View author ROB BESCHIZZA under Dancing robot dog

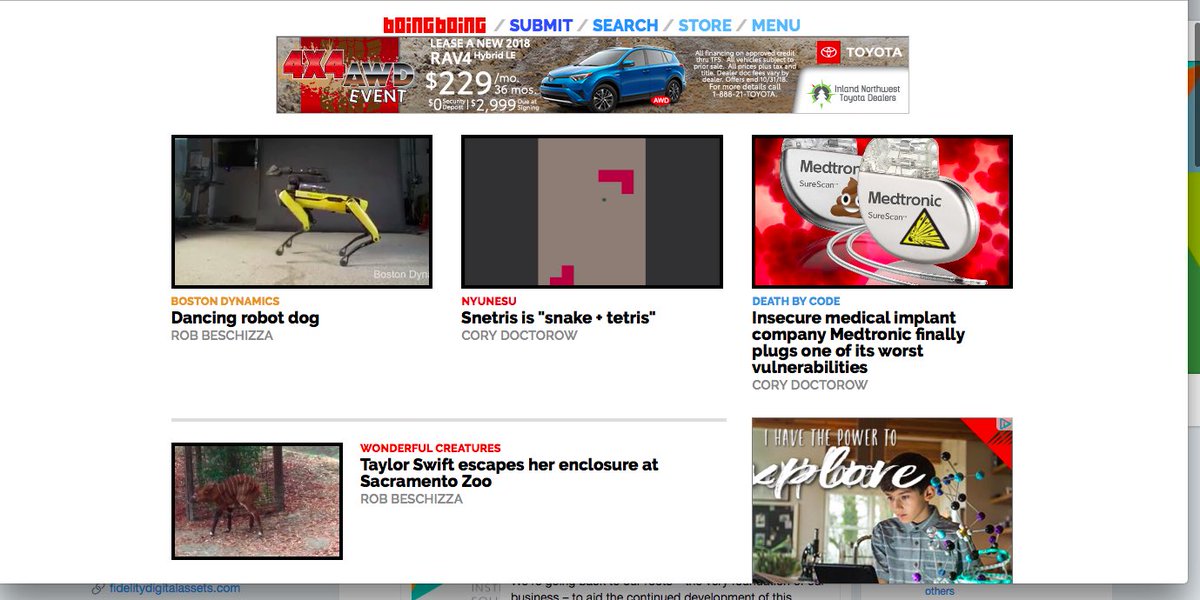point(222,336)
